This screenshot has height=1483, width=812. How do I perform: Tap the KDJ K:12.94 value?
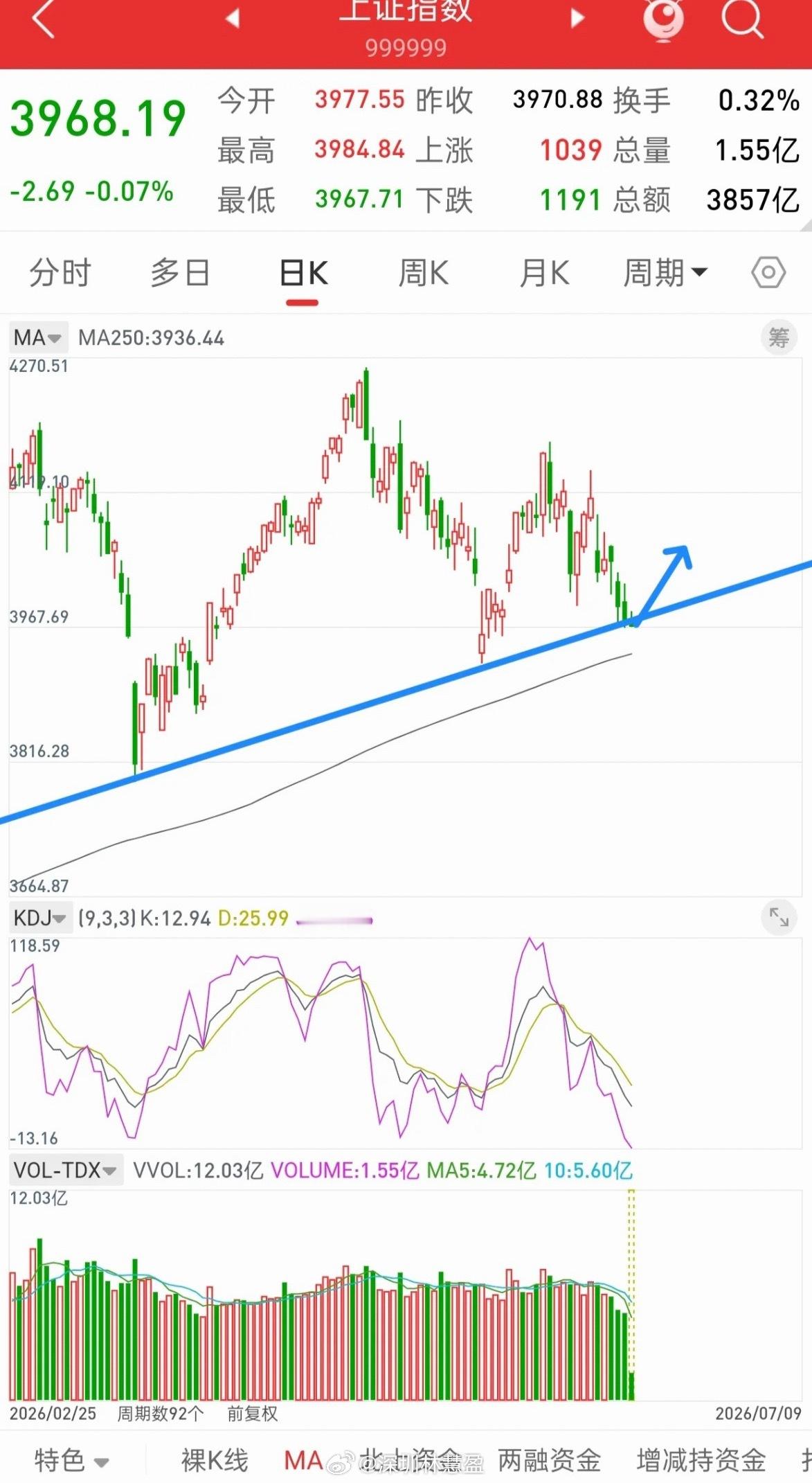pos(176,918)
